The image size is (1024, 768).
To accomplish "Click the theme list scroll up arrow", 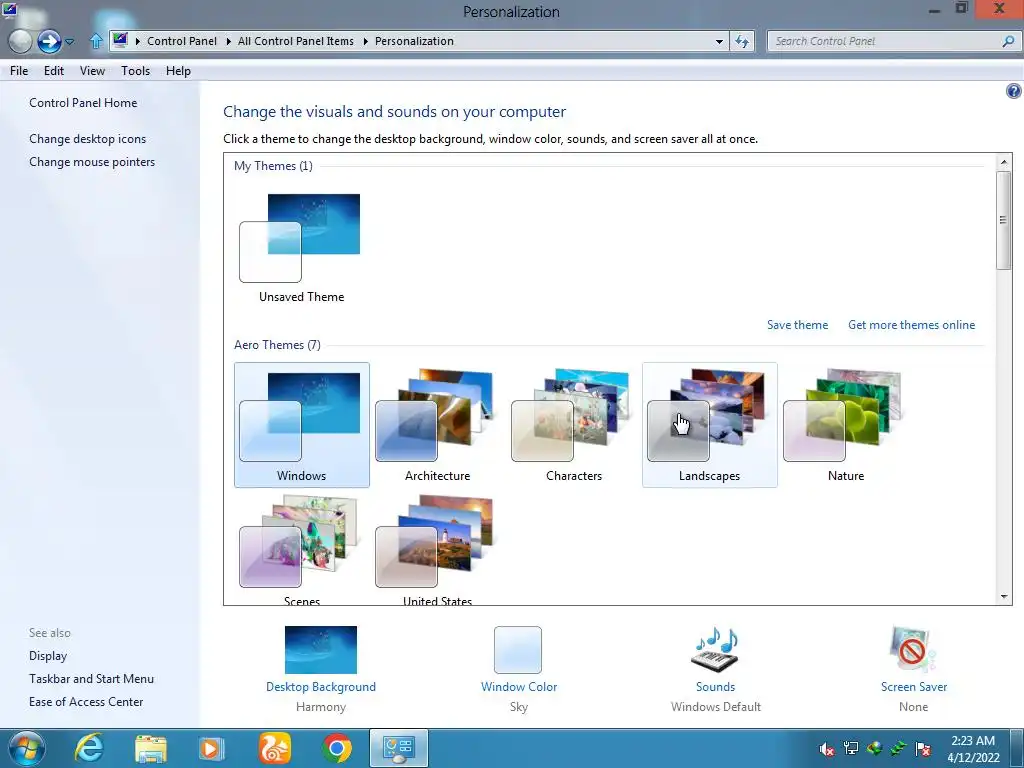I will (x=1004, y=162).
